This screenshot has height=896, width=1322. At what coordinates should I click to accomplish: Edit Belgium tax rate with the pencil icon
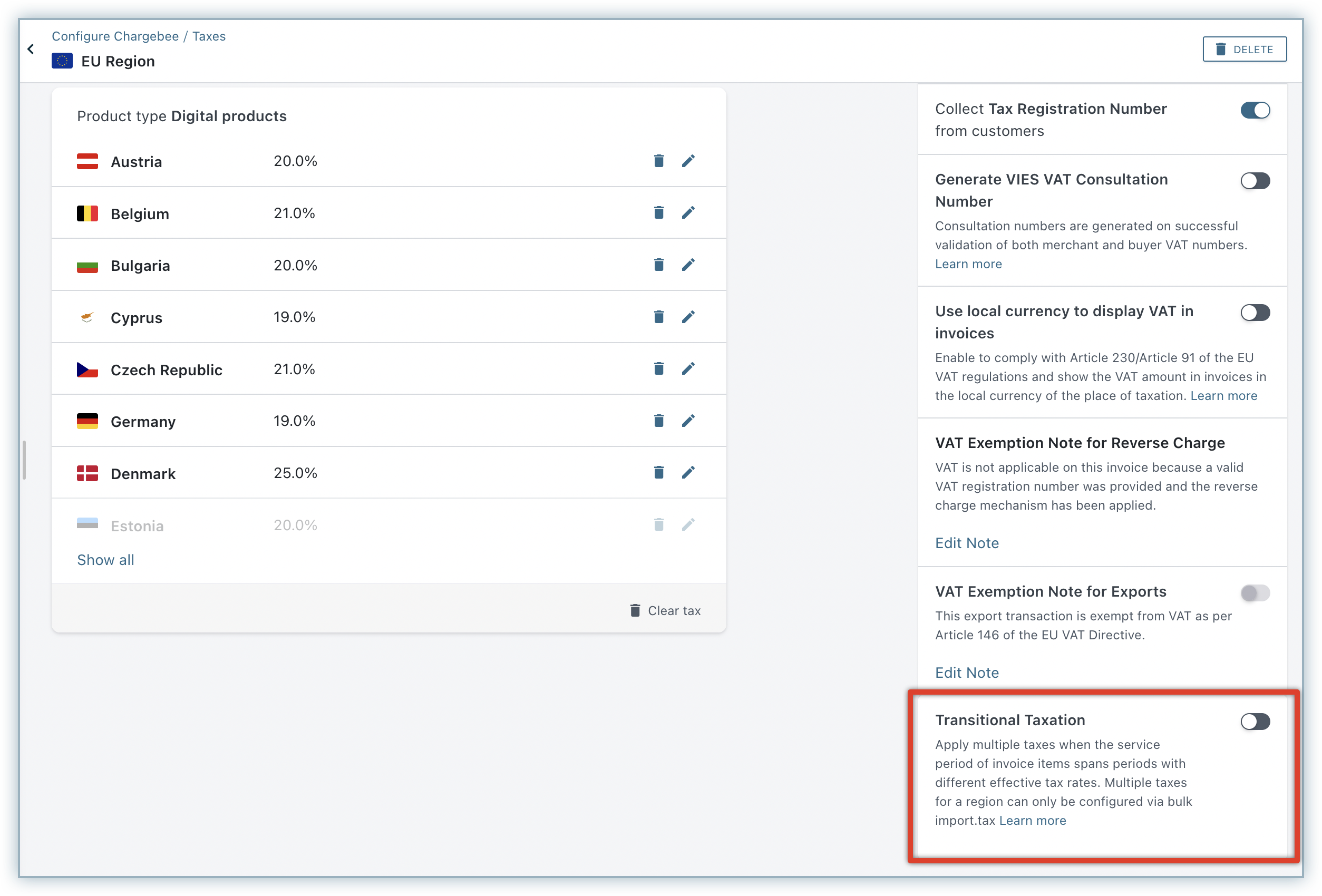[688, 213]
